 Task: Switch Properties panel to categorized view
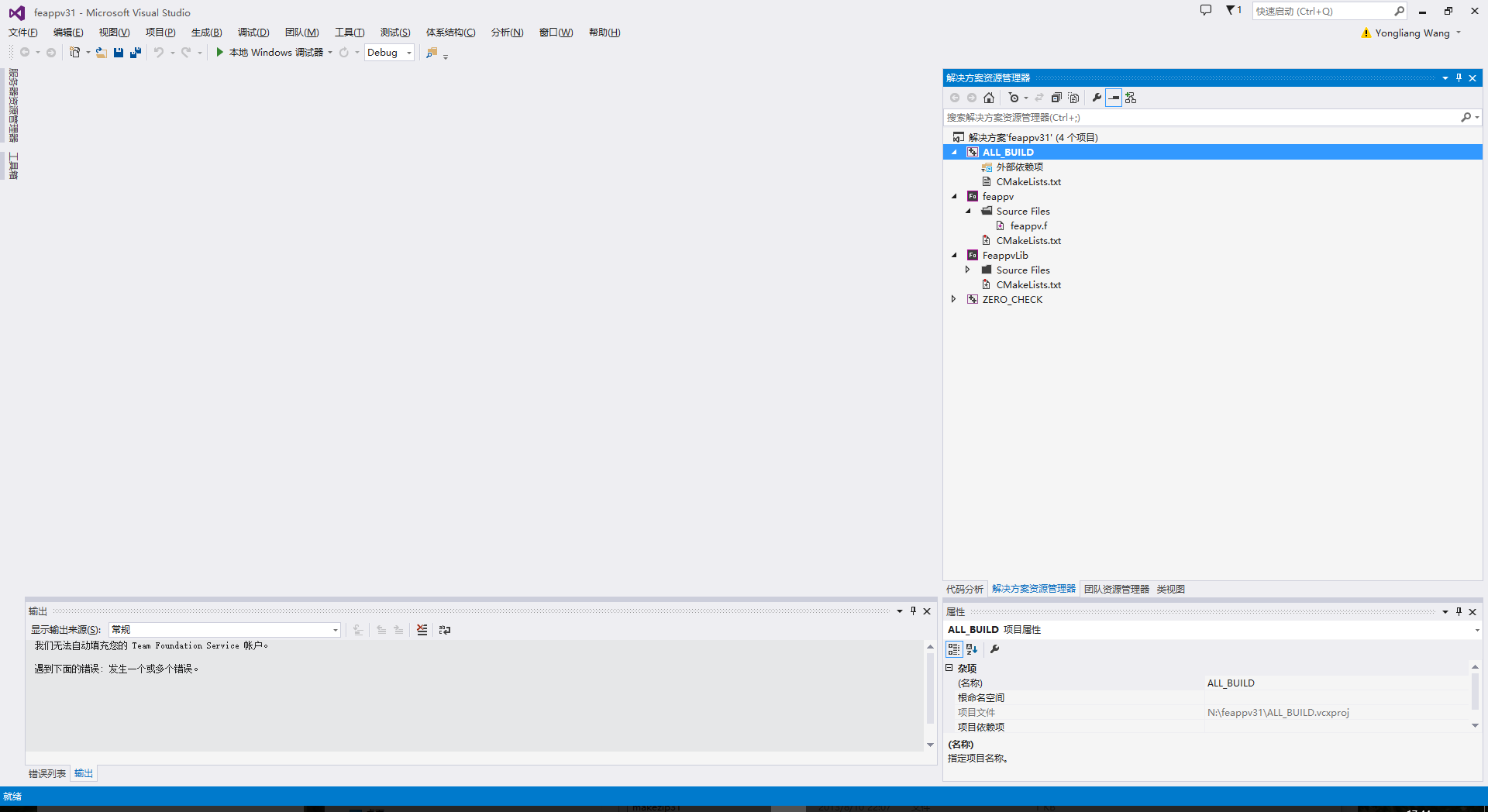[x=954, y=649]
